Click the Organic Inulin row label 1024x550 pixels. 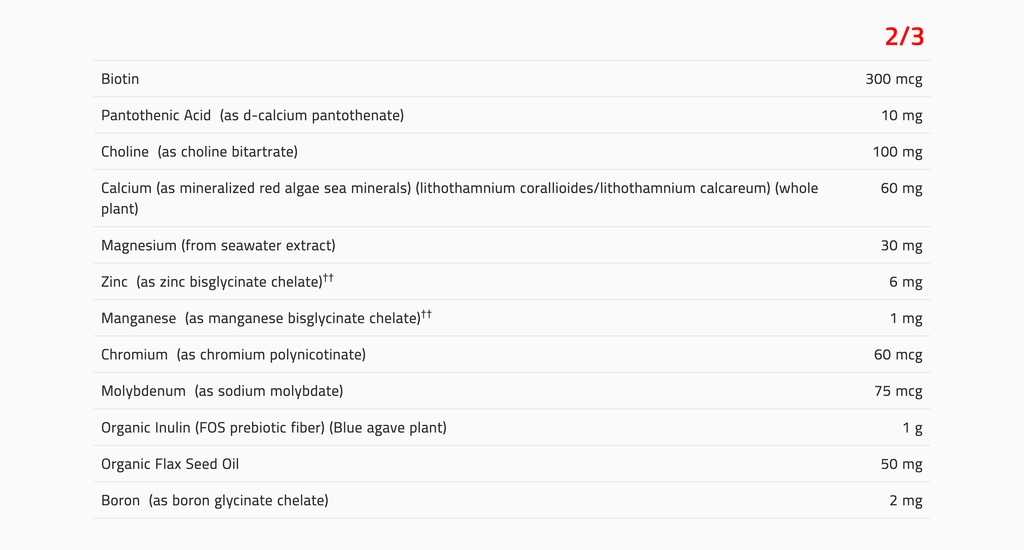point(273,428)
